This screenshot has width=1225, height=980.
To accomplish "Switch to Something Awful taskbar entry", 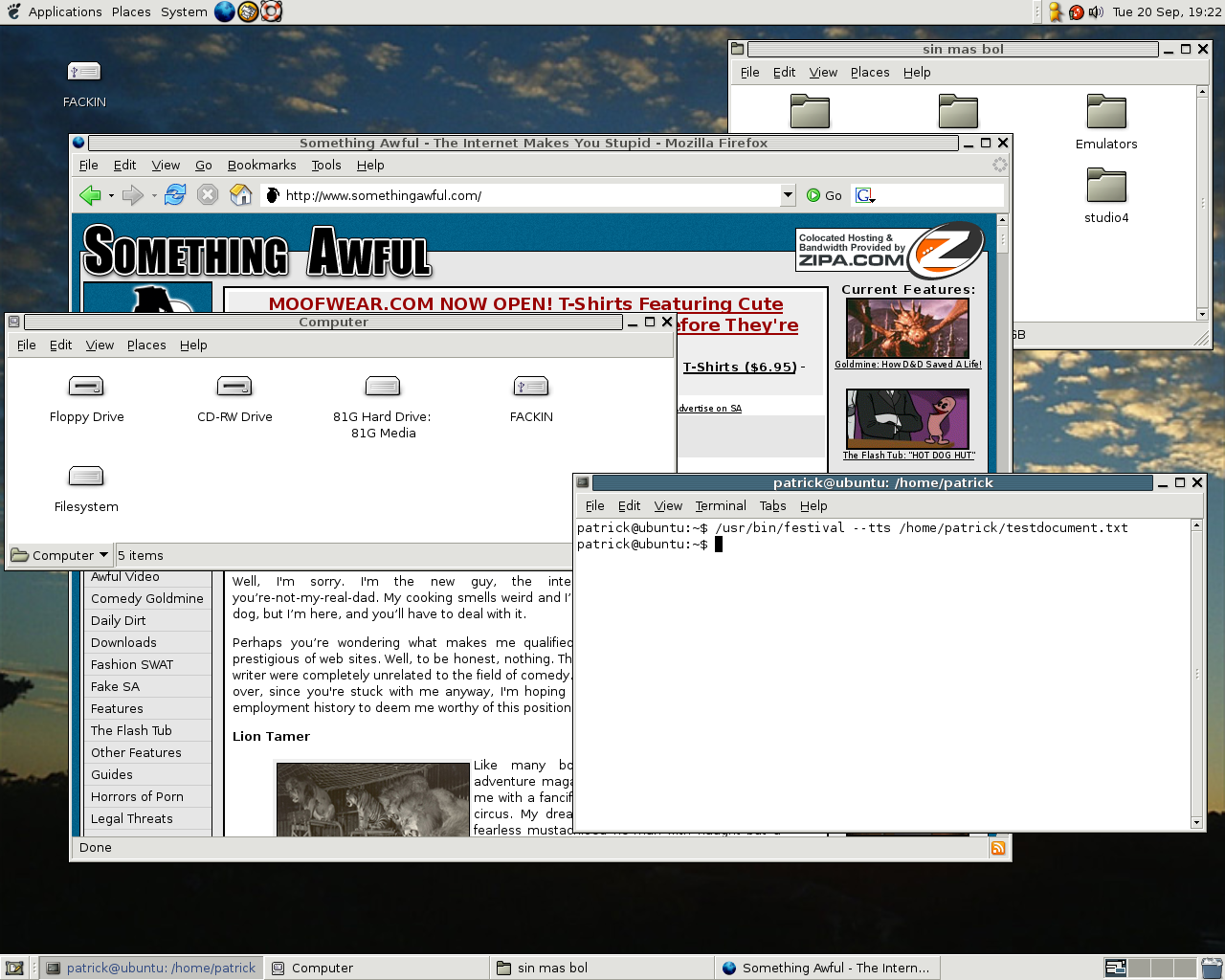I will point(828,968).
